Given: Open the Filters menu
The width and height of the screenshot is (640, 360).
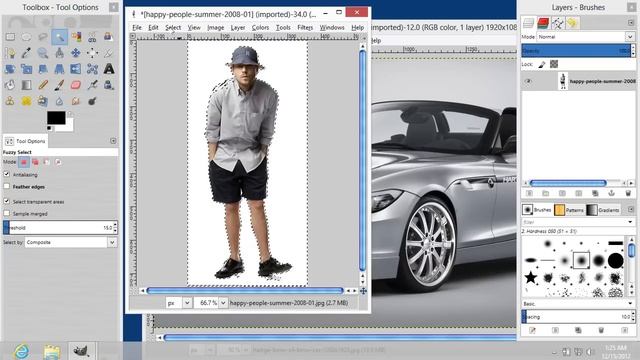Looking at the screenshot, I should tap(305, 27).
